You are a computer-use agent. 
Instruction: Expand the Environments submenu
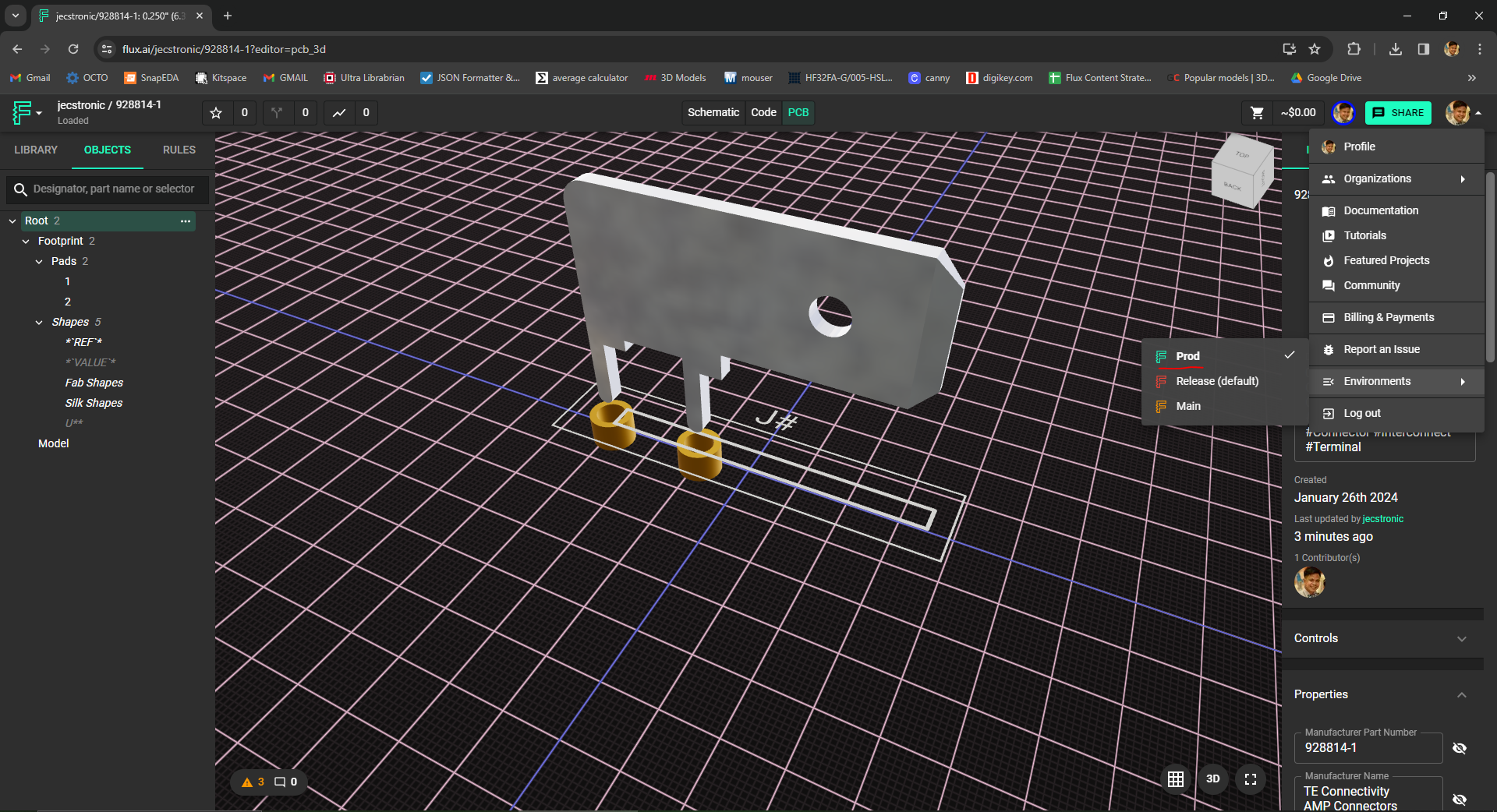click(1396, 381)
